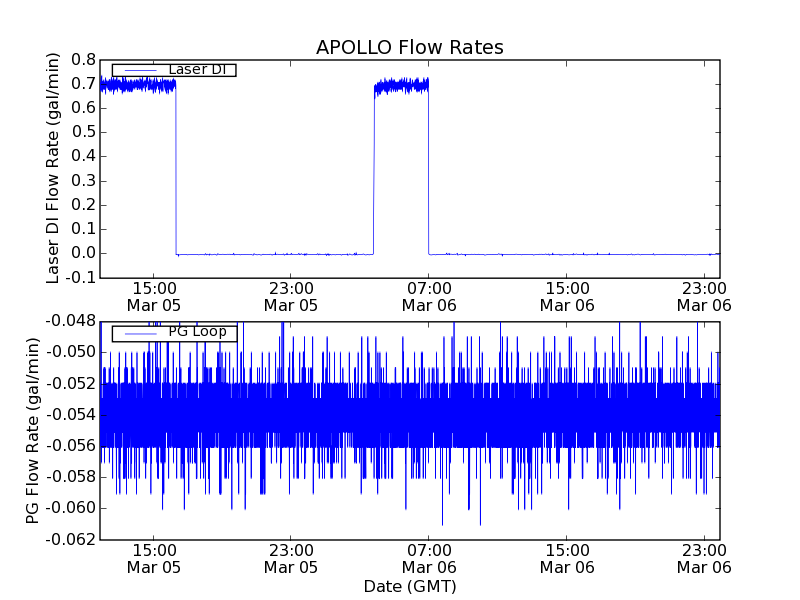Click the -0.056 tick on PG axis

click(x=70, y=446)
